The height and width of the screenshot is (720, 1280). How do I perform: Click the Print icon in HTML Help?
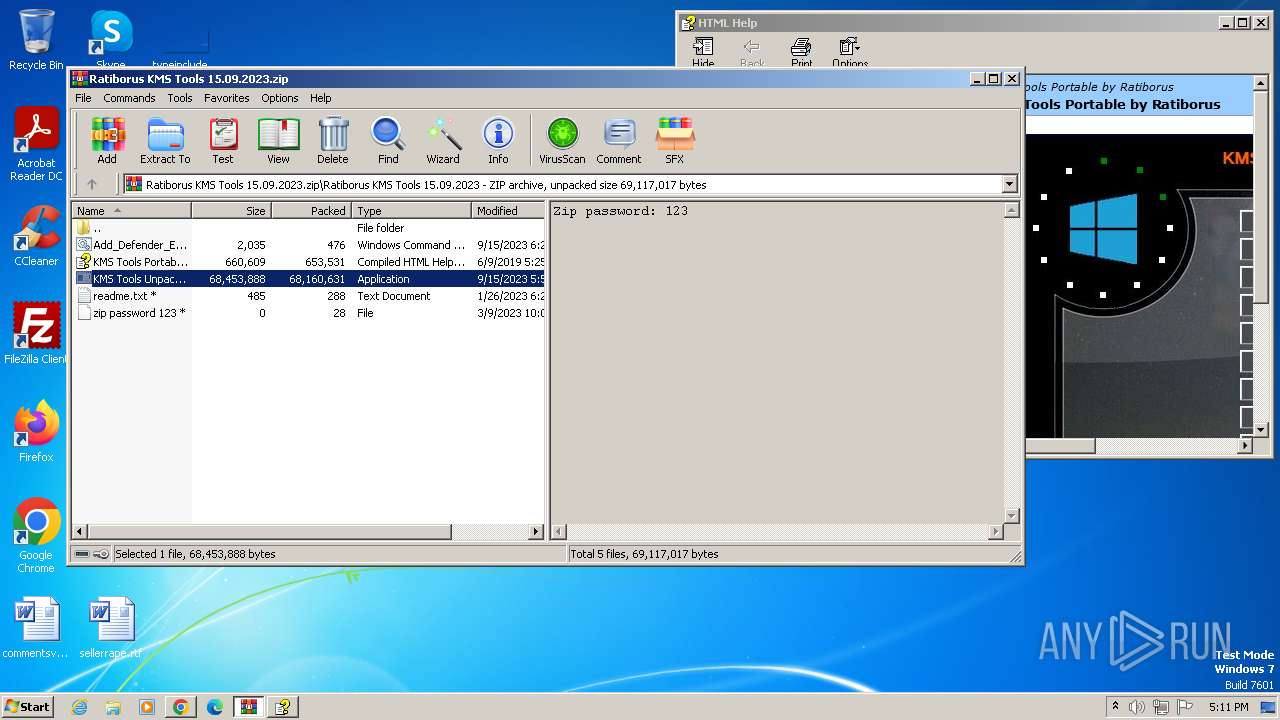(x=801, y=52)
